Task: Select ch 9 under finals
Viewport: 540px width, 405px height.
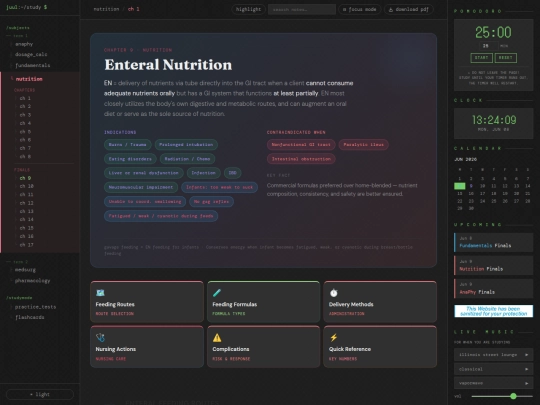Action: [25, 178]
